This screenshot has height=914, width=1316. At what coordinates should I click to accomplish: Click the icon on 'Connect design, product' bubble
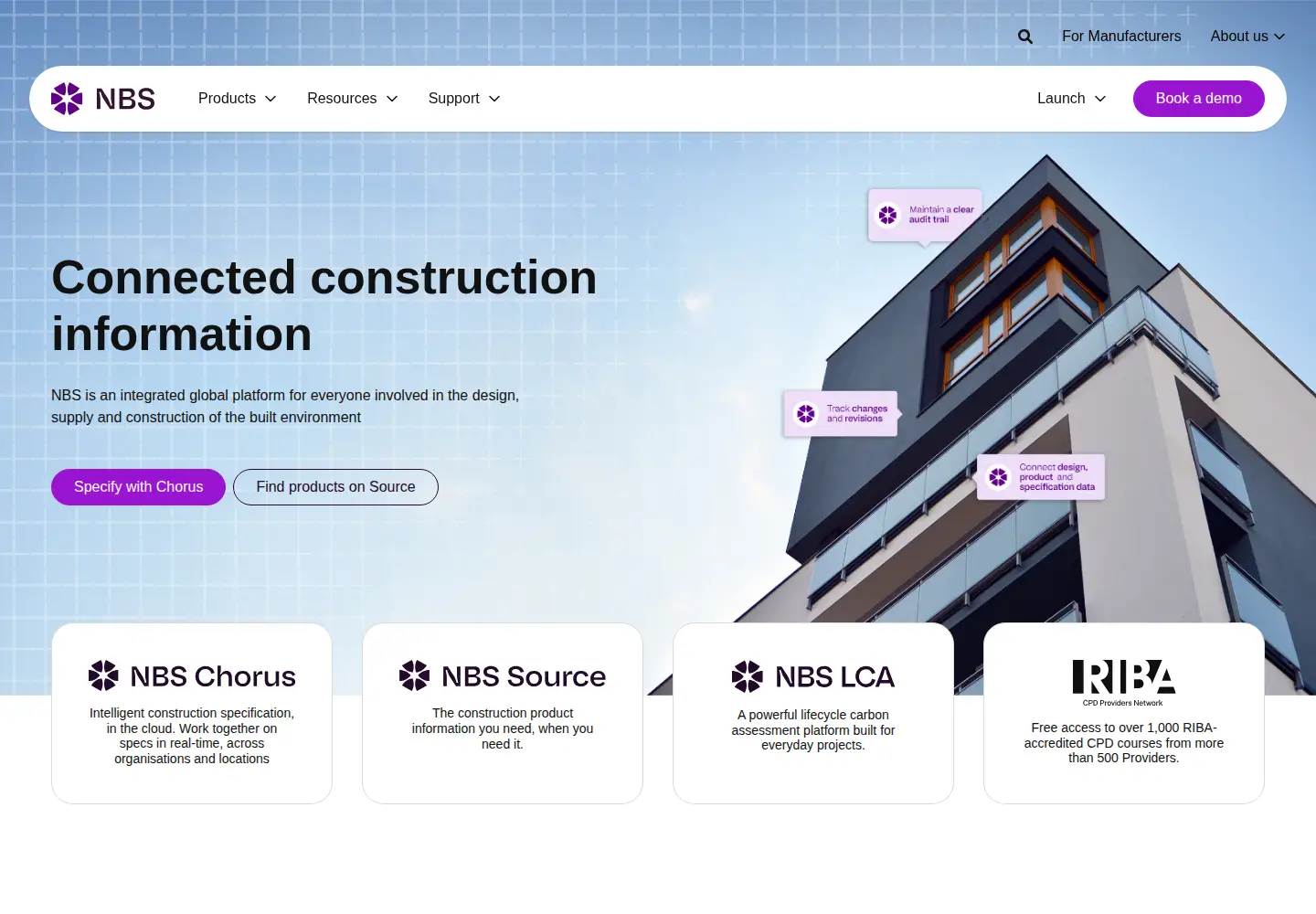(998, 477)
